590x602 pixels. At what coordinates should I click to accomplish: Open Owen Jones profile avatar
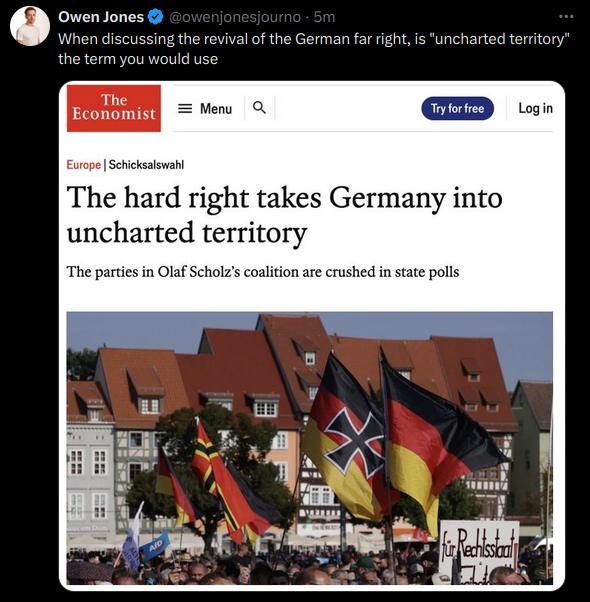(x=30, y=26)
